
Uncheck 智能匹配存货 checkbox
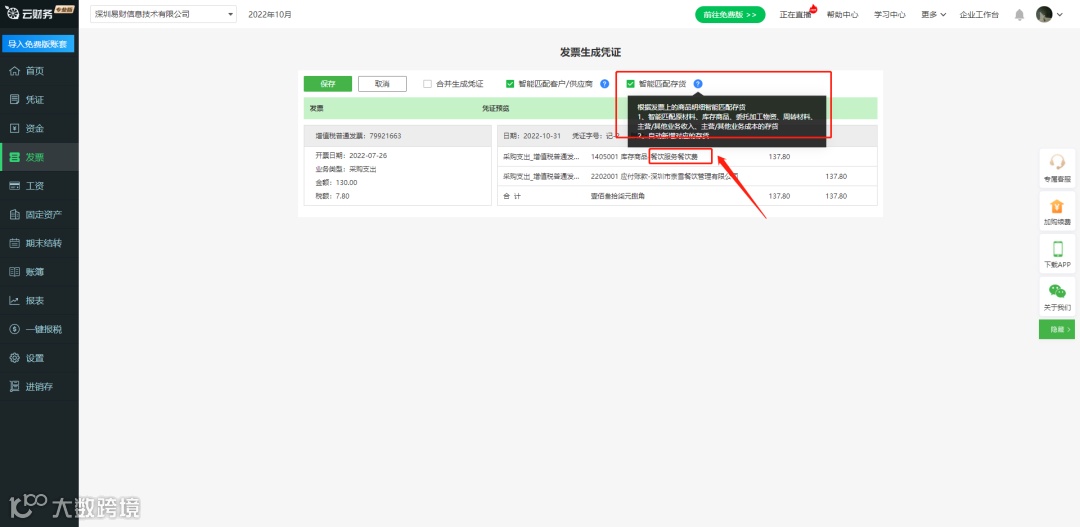630,84
